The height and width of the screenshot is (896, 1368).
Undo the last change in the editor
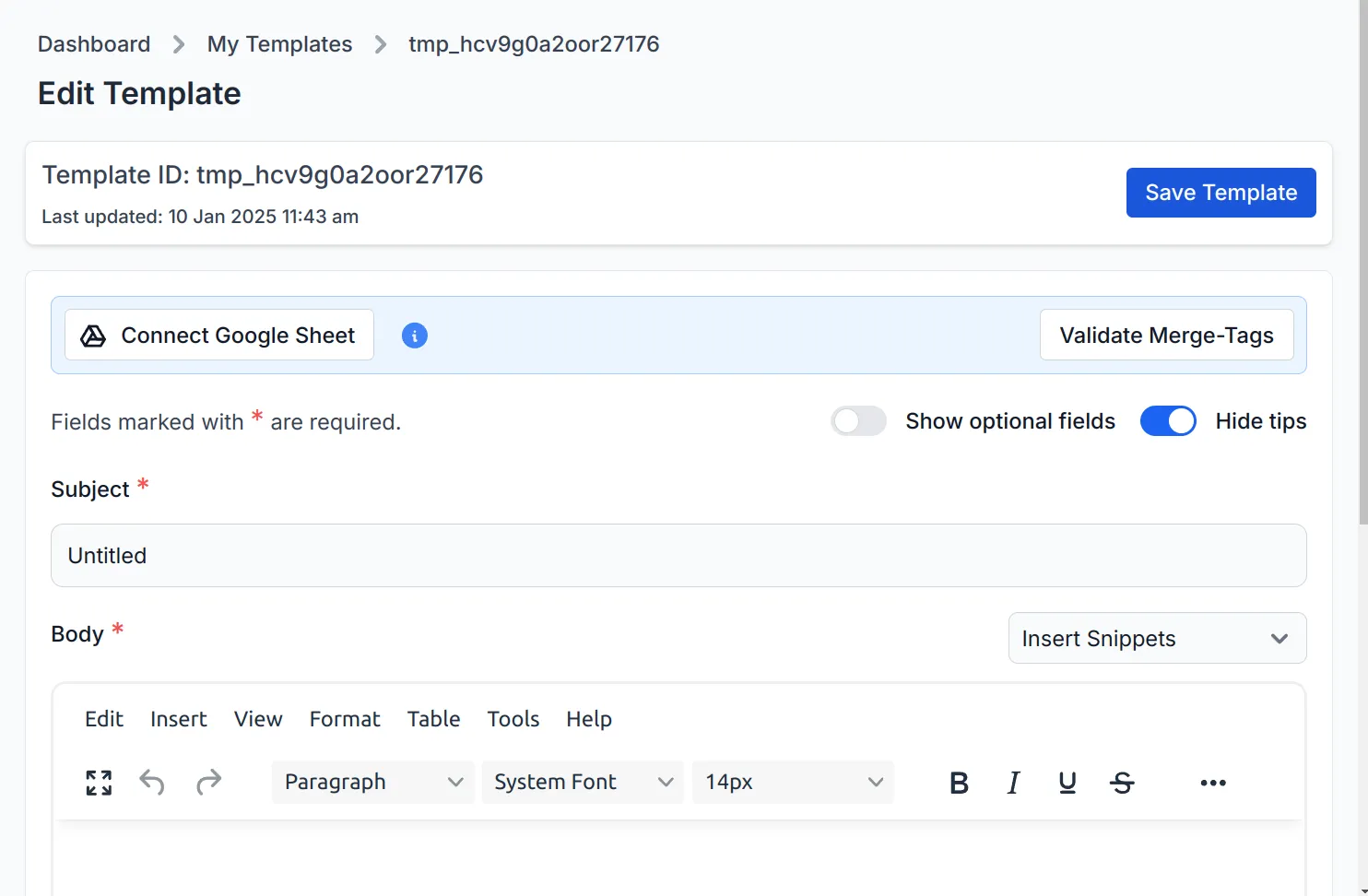(152, 782)
